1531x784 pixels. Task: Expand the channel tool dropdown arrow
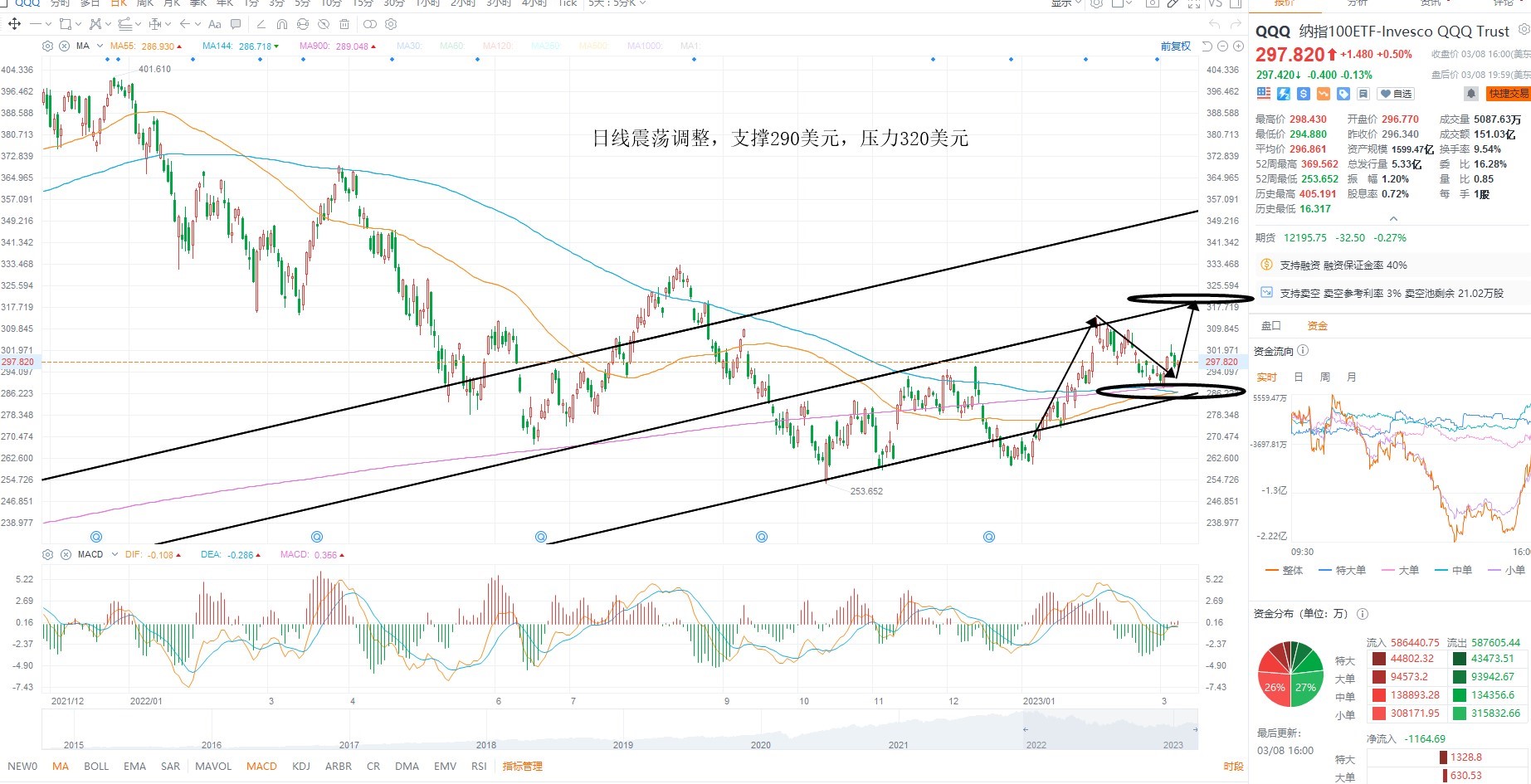click(138, 24)
